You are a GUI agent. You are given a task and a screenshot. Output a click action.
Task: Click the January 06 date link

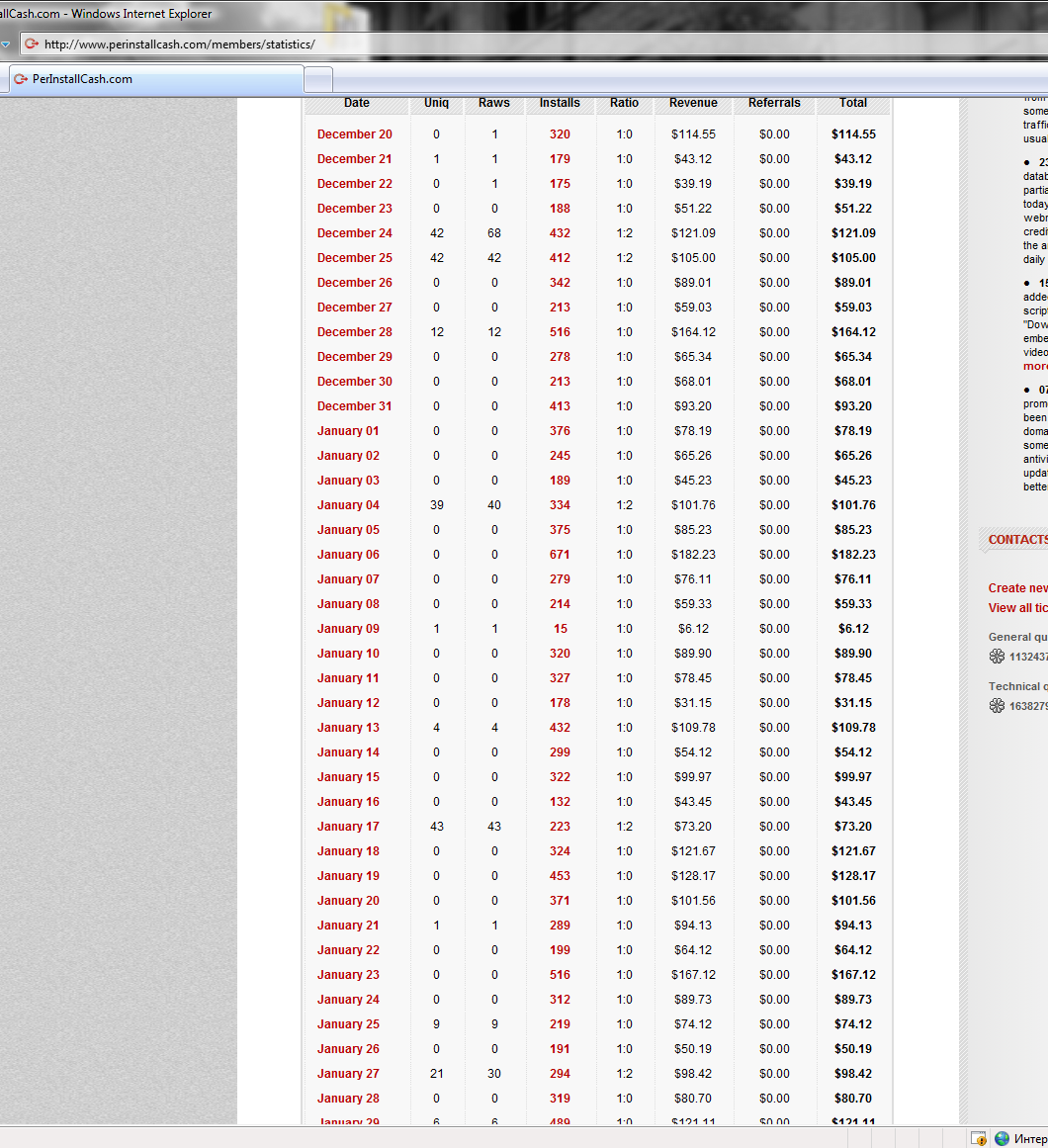click(348, 555)
